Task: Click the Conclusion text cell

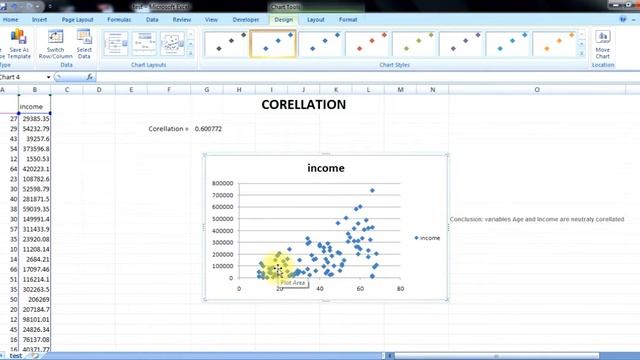Action: click(537, 220)
